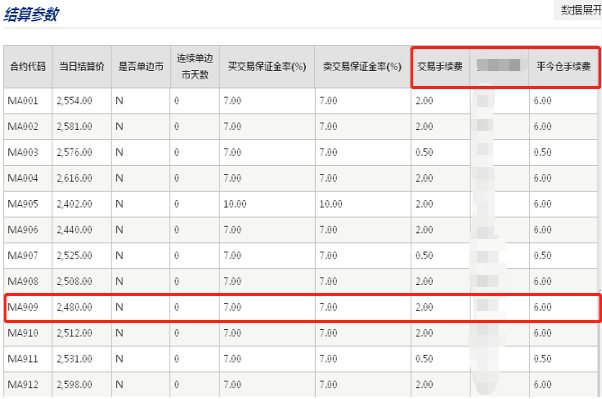Select the 是否单边市 column header
The height and width of the screenshot is (399, 602).
click(x=141, y=66)
